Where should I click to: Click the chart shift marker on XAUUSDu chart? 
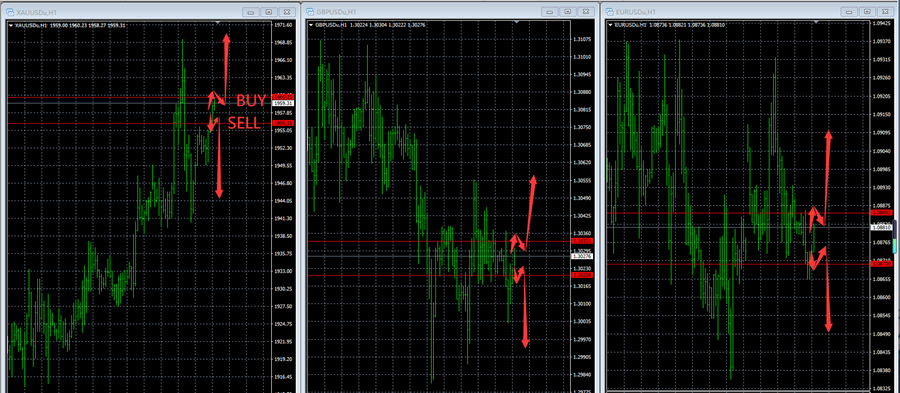217,23
